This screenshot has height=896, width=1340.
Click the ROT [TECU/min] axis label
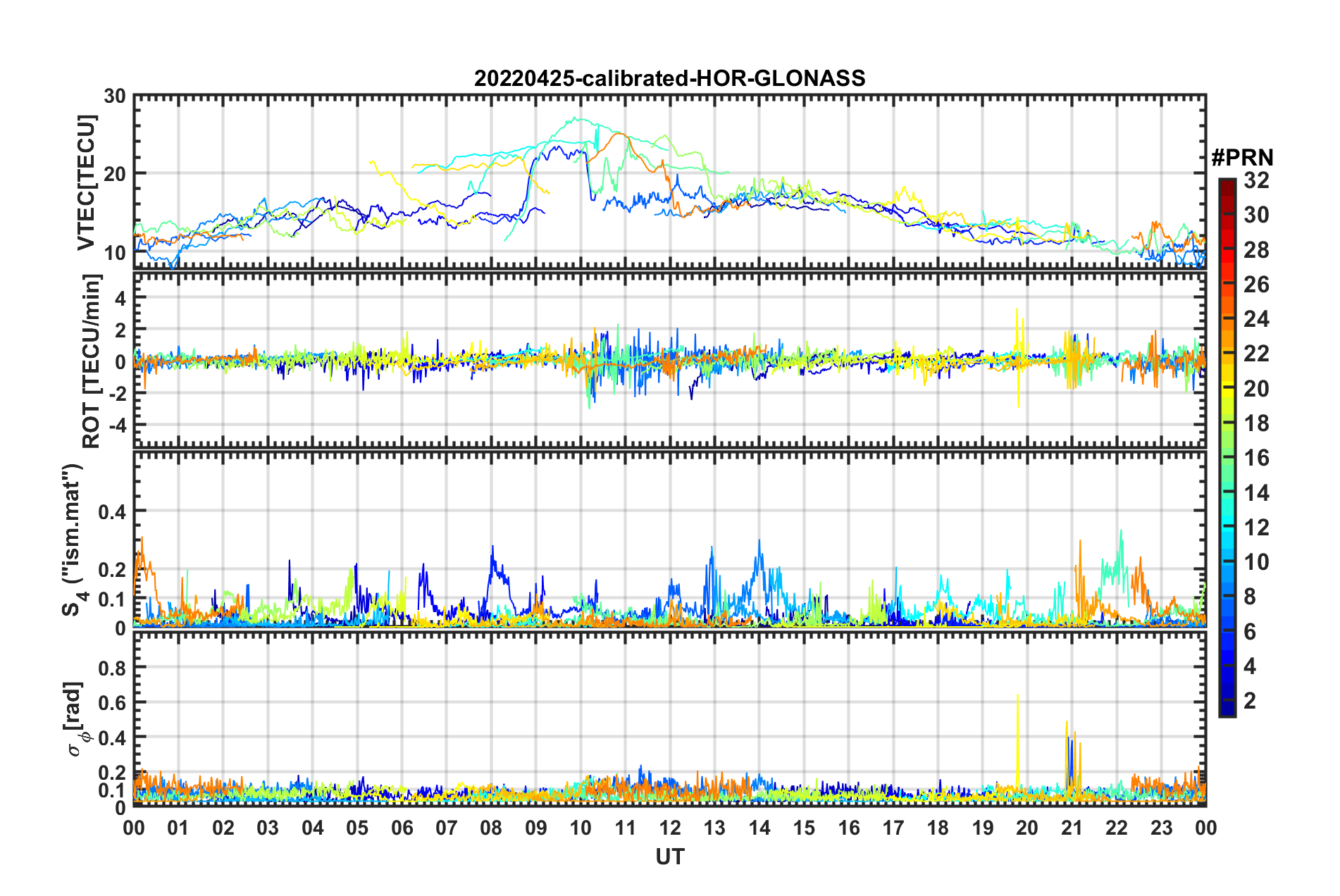92,361
